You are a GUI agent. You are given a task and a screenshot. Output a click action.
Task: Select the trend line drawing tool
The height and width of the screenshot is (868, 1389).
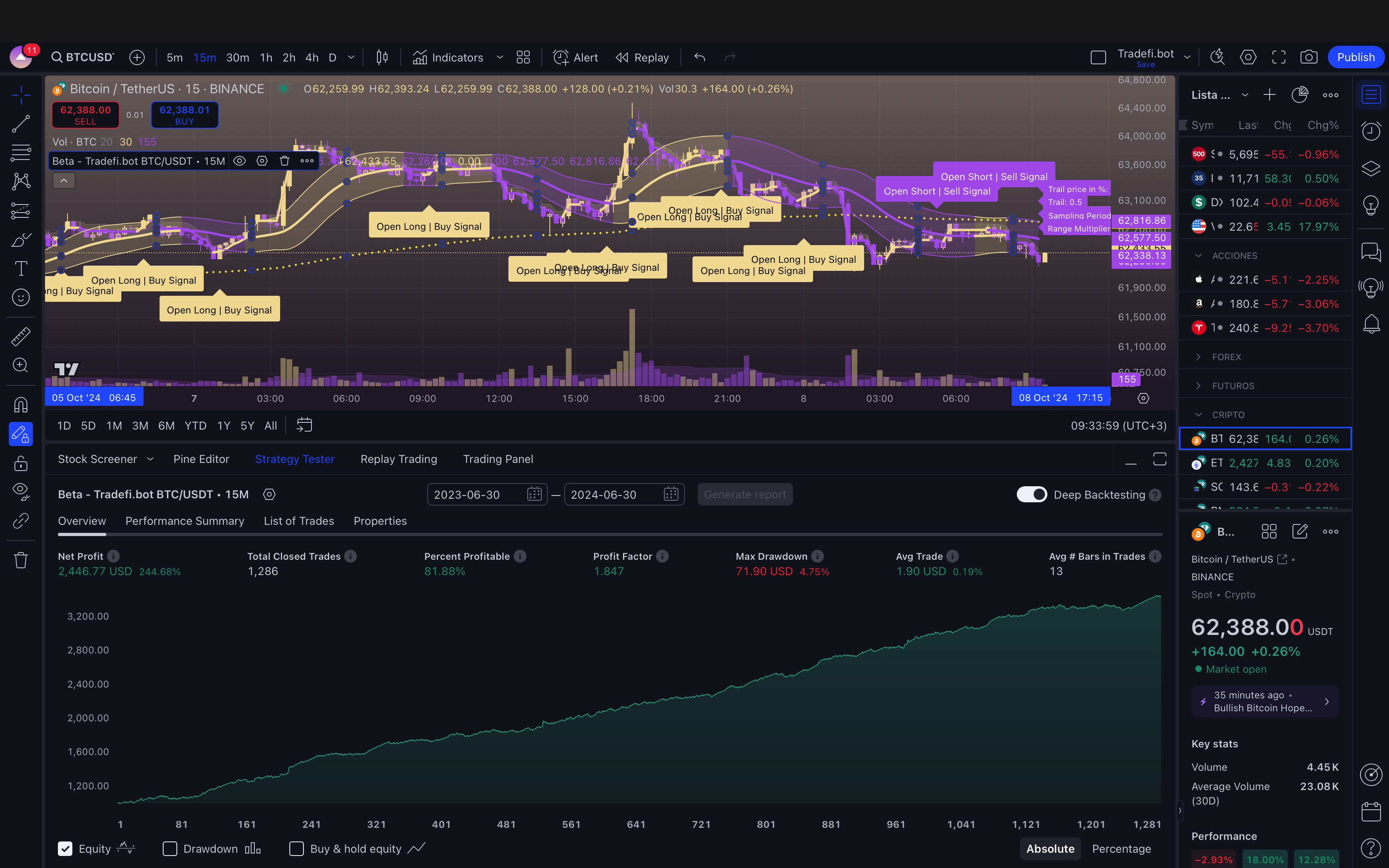tap(20, 123)
